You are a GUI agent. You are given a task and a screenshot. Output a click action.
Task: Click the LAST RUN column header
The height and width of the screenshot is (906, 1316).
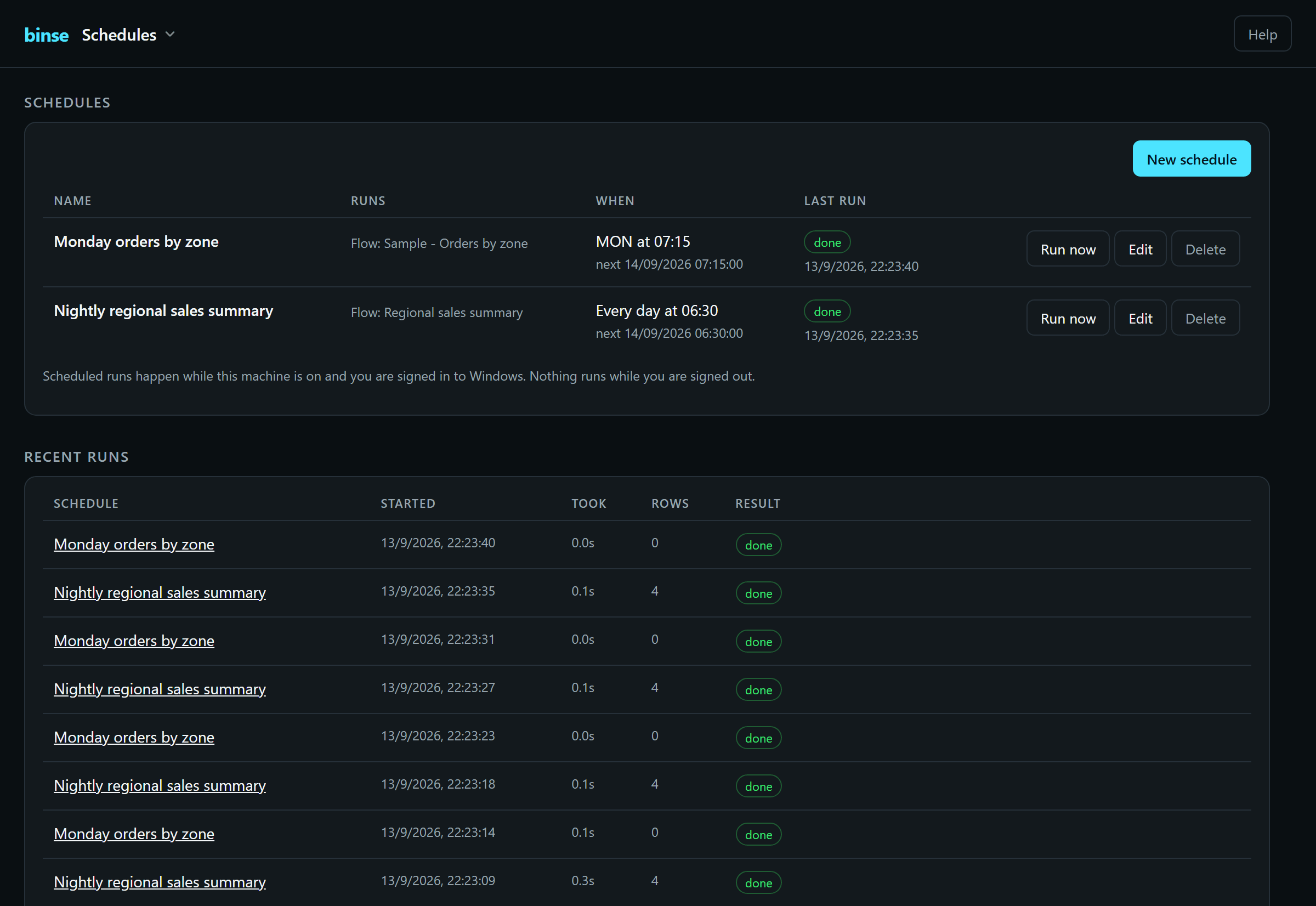click(835, 201)
